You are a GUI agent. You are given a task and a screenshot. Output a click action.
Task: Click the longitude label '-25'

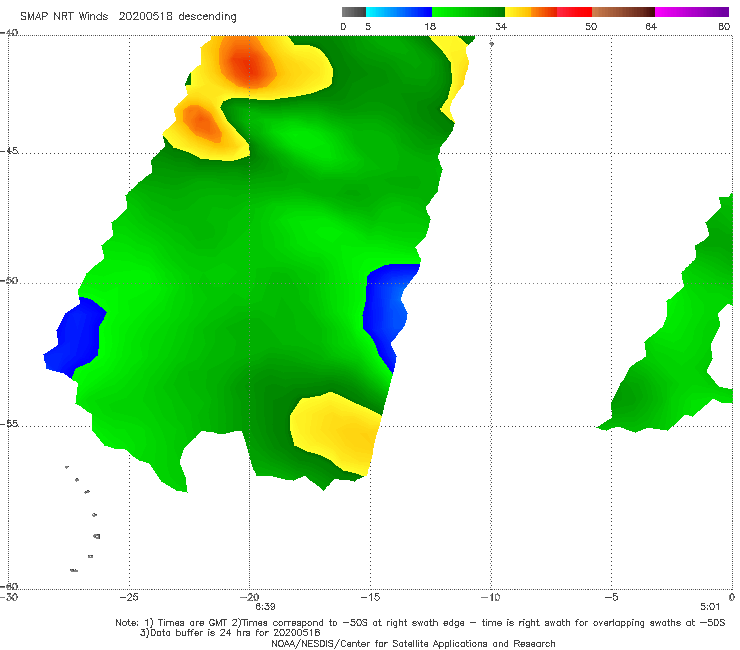pyautogui.click(x=129, y=597)
